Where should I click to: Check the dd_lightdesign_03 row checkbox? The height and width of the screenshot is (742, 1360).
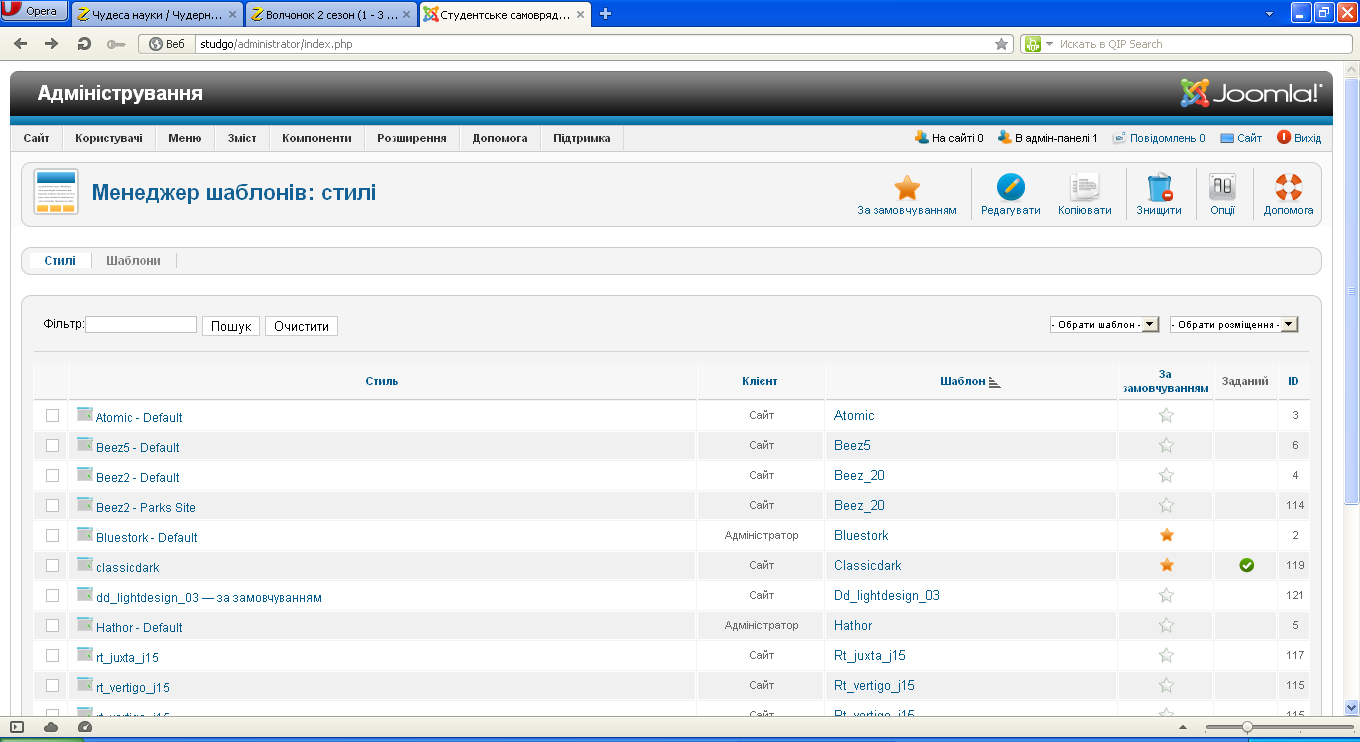click(53, 595)
